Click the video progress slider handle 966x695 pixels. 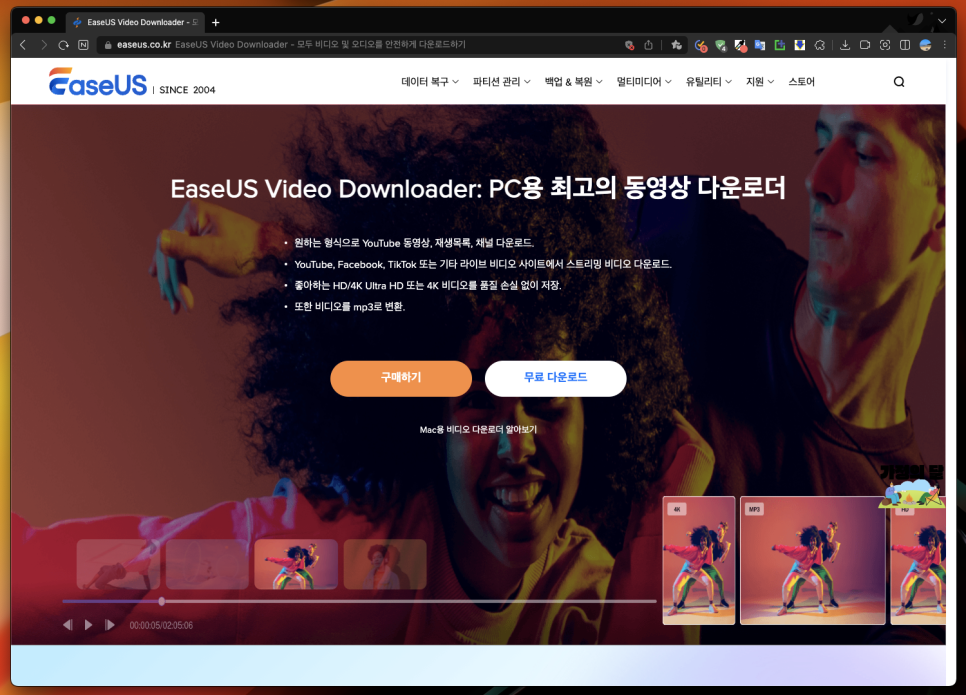161,601
